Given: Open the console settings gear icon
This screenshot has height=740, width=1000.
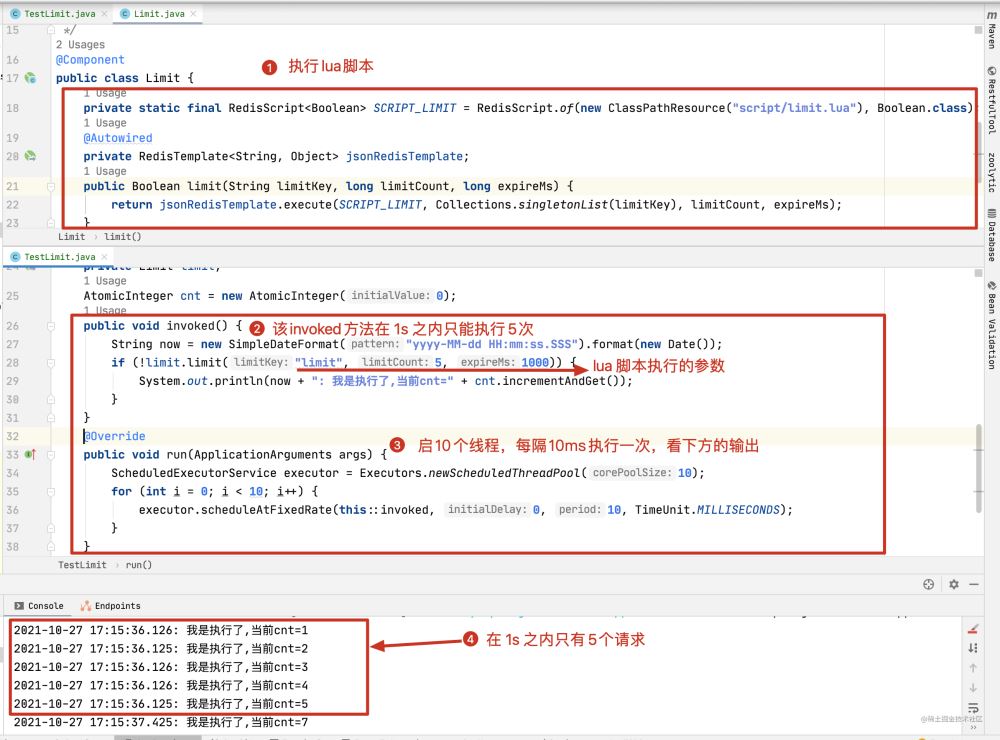Looking at the screenshot, I should pos(953,584).
